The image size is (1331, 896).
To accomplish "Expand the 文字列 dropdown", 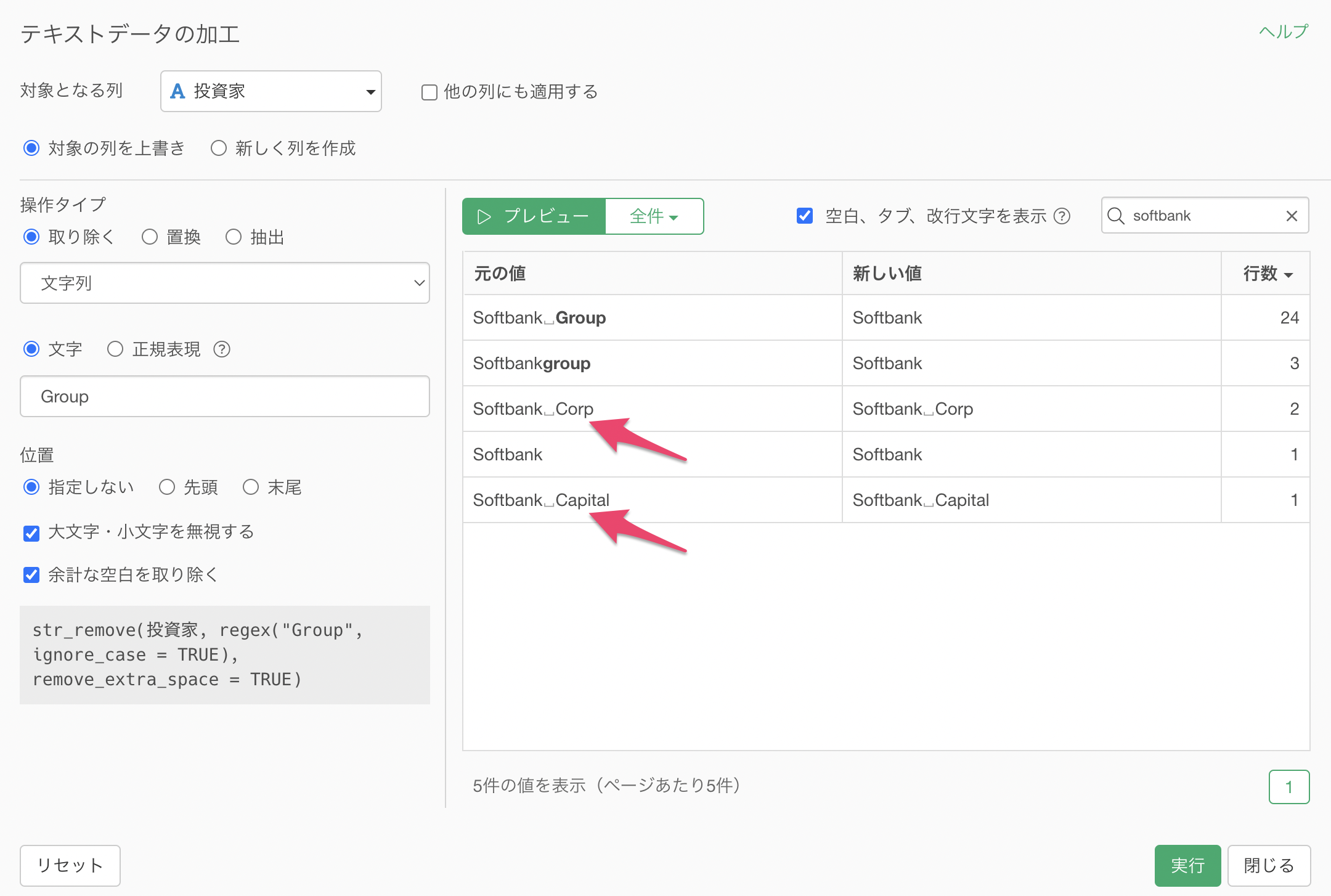I will click(225, 283).
